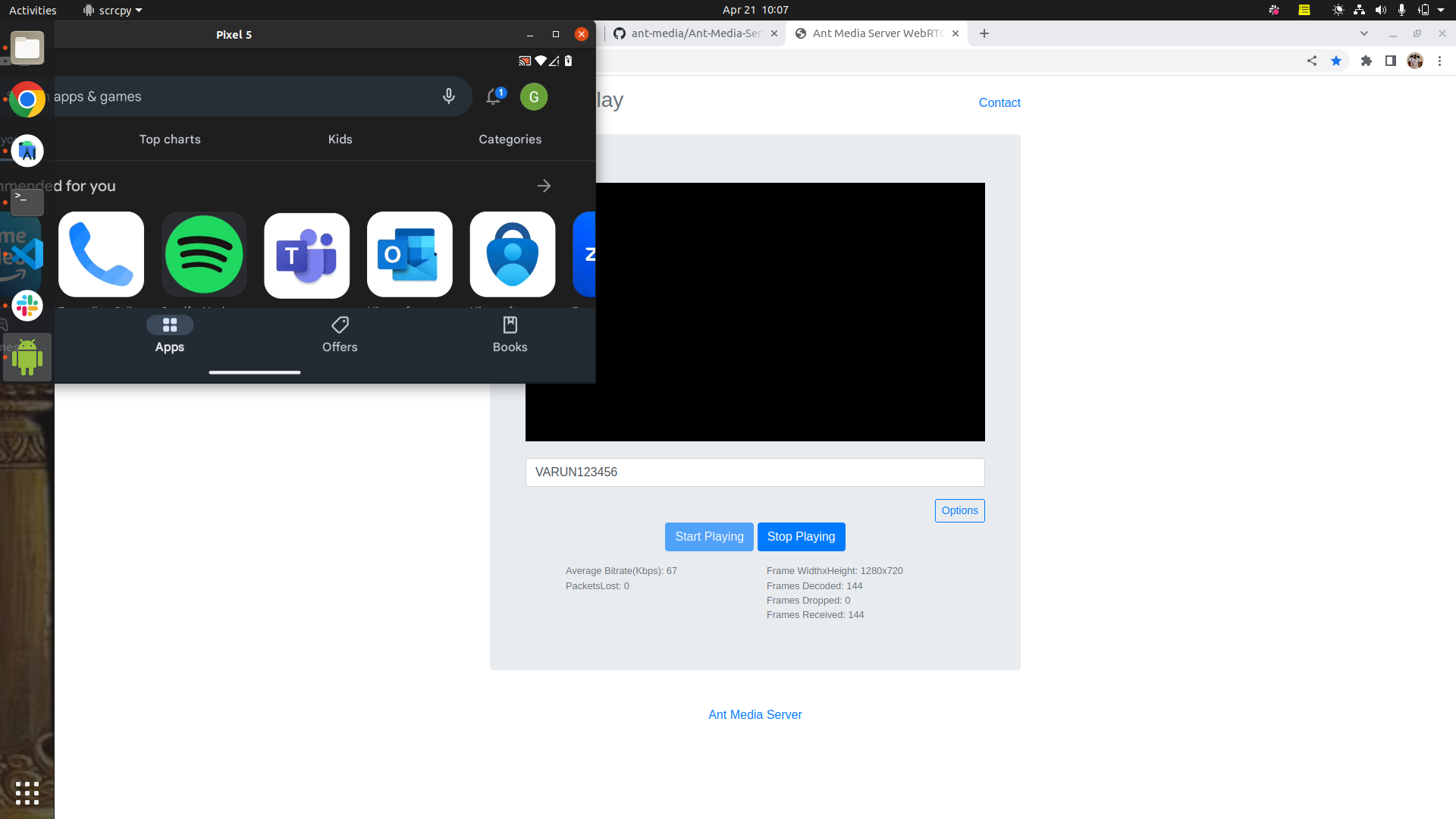Switch to the Kids tab in Play Store
This screenshot has height=819, width=1456.
(x=340, y=139)
